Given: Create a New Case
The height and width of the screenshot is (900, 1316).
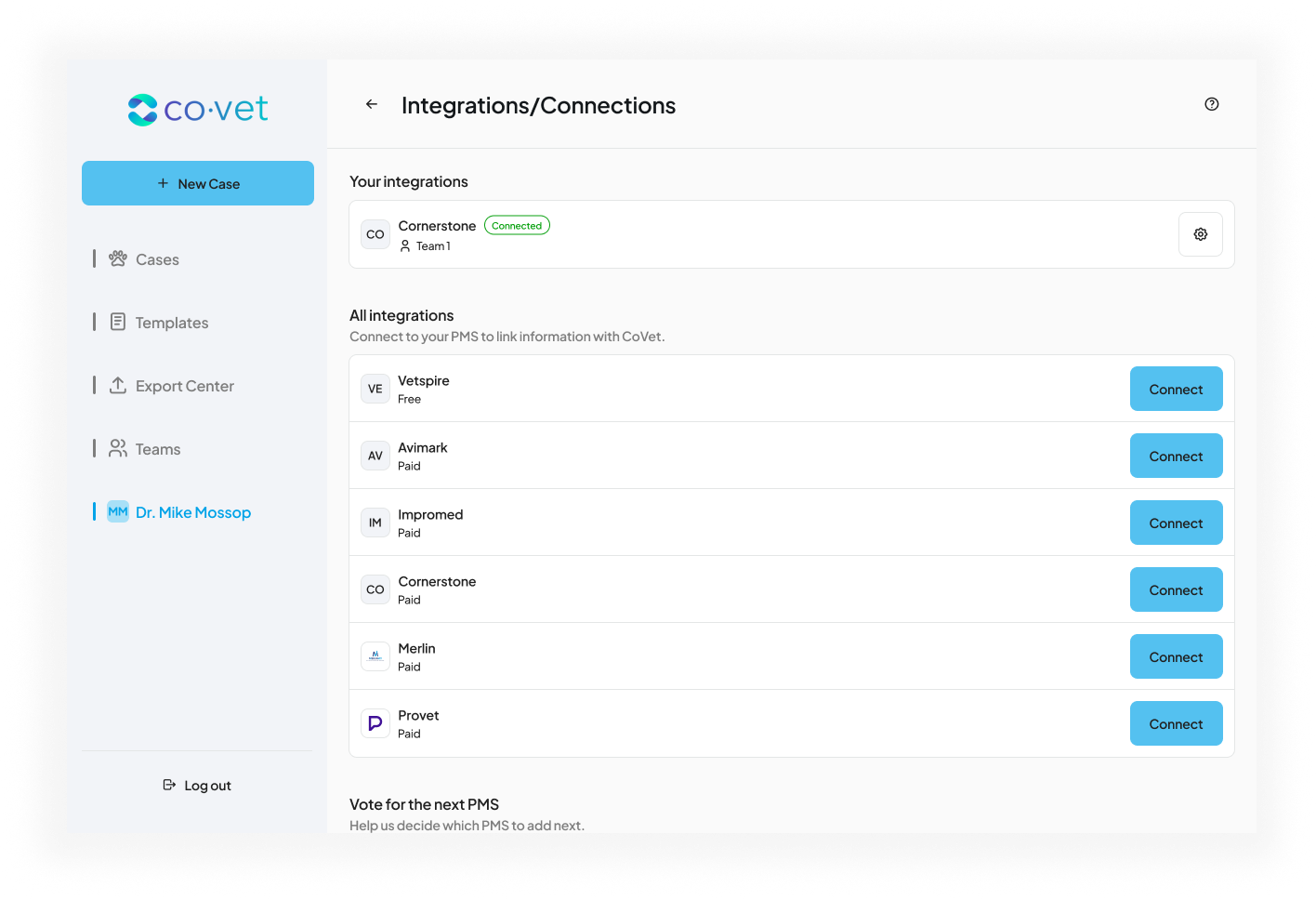Looking at the screenshot, I should [198, 183].
